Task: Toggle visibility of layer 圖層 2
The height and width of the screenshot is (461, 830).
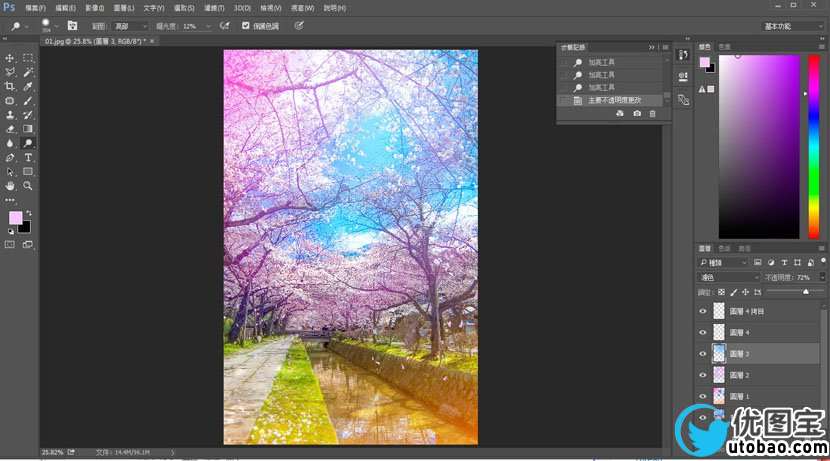Action: [x=702, y=374]
